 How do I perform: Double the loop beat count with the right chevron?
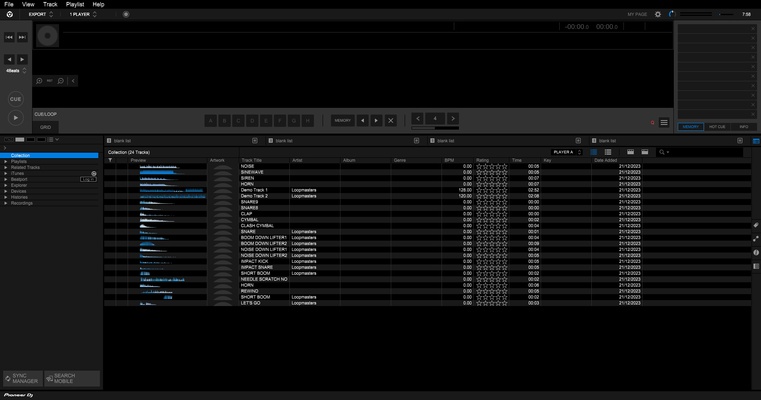pos(453,118)
